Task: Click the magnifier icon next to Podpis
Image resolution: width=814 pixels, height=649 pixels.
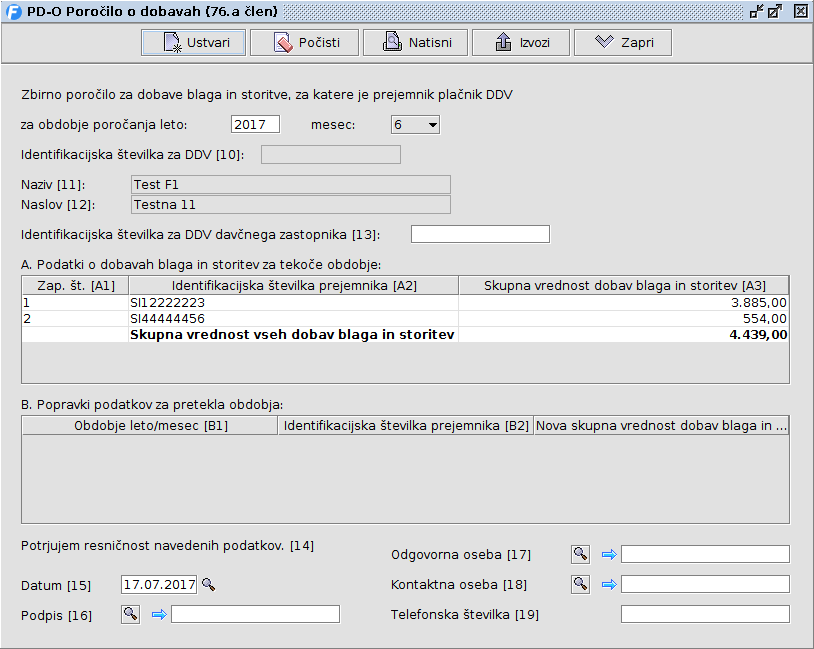Action: (x=130, y=614)
